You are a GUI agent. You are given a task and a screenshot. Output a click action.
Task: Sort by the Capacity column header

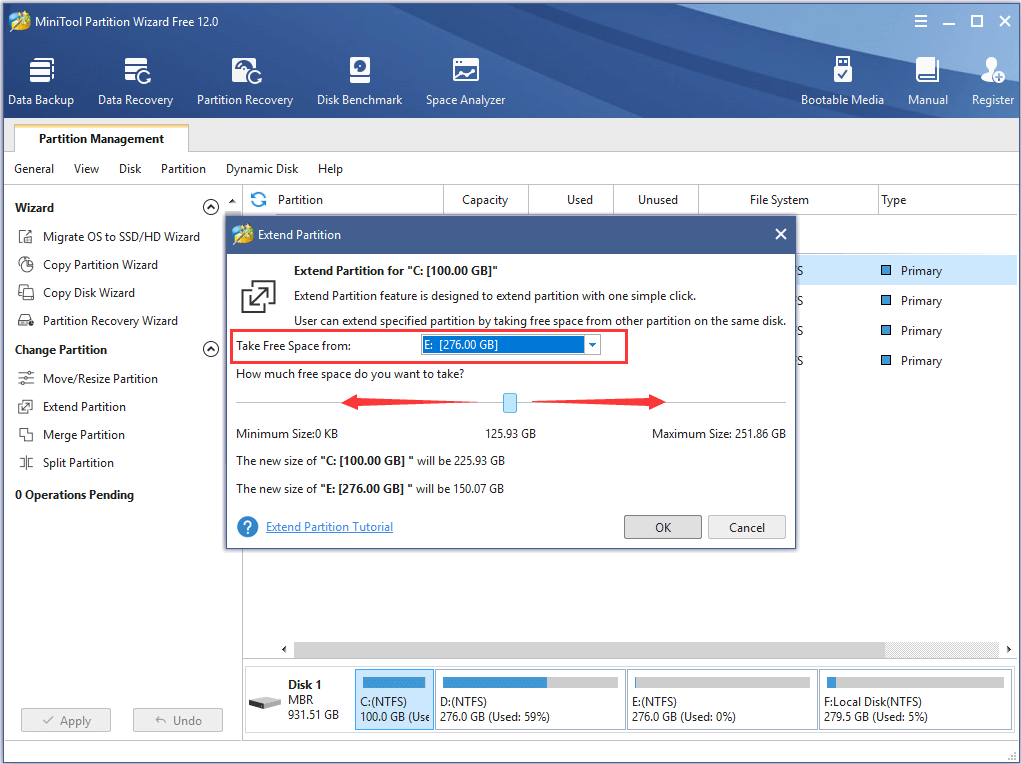(485, 199)
